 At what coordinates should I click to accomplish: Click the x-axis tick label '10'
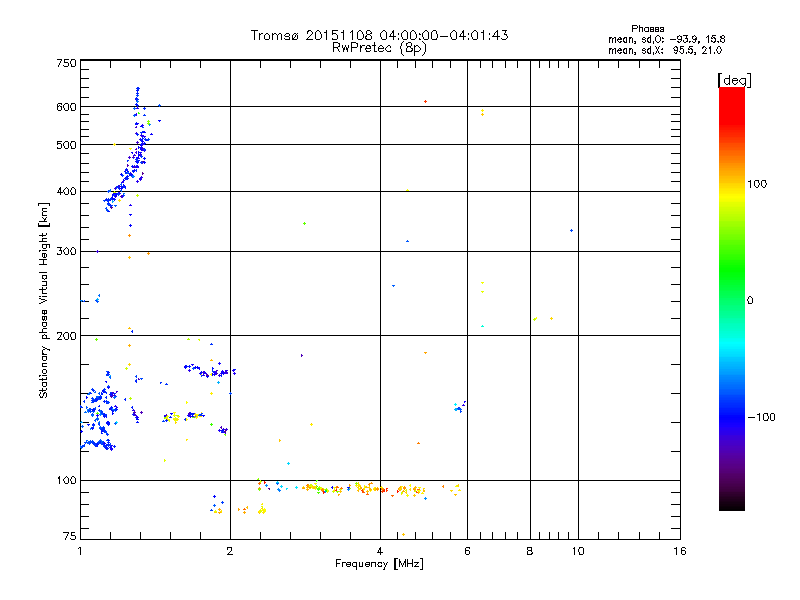[578, 551]
